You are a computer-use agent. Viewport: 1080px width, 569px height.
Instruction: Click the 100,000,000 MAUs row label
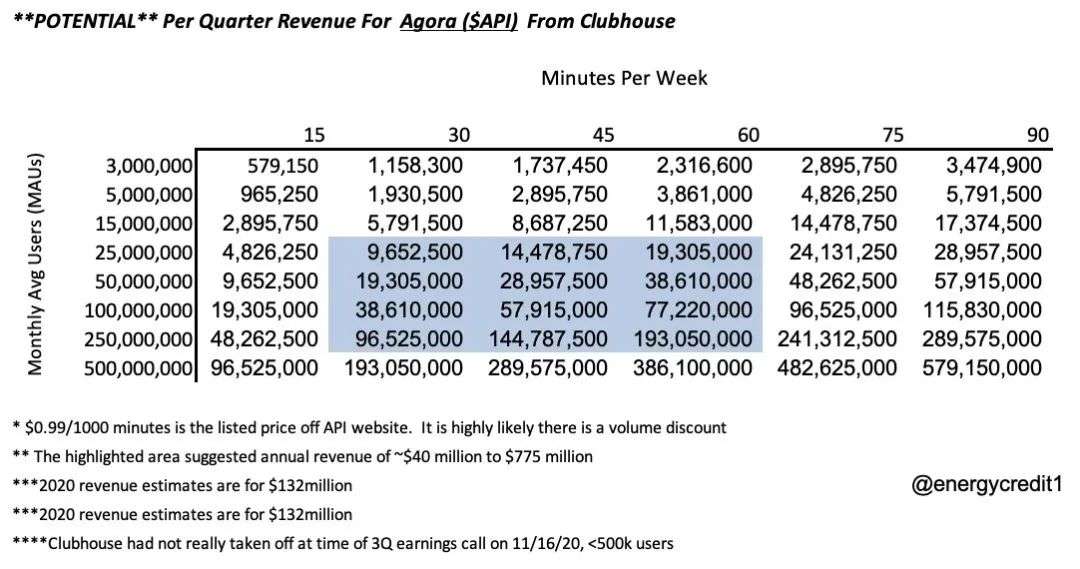click(138, 311)
